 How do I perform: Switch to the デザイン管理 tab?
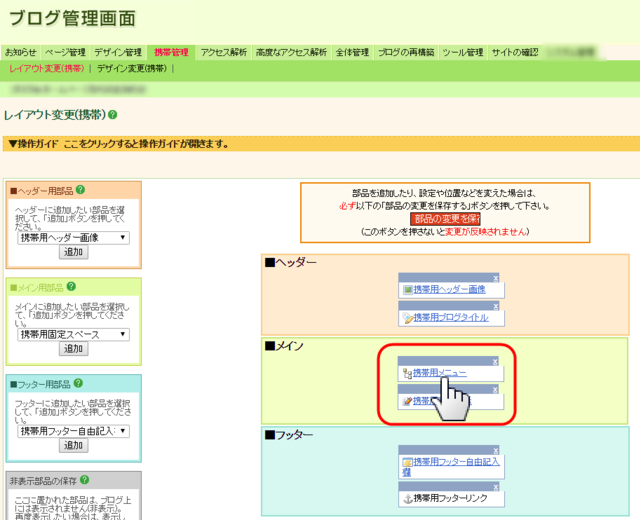point(117,52)
